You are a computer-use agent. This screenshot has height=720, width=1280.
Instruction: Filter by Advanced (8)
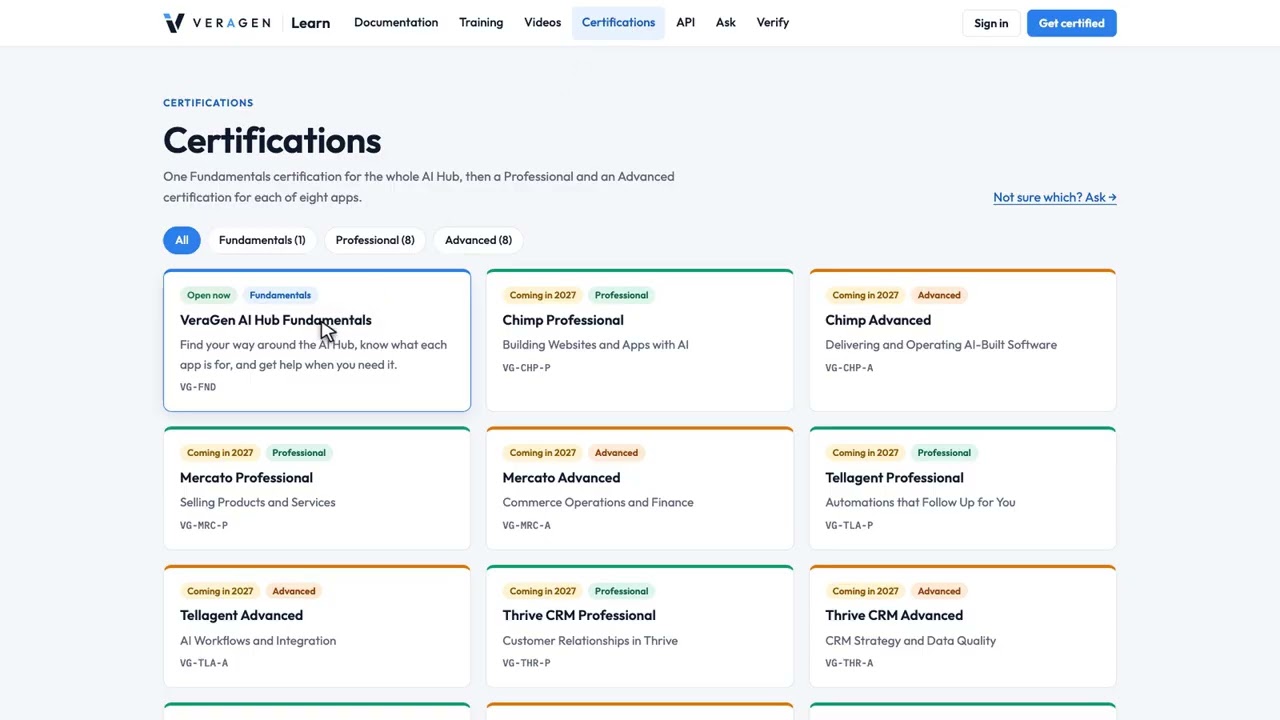tap(478, 240)
